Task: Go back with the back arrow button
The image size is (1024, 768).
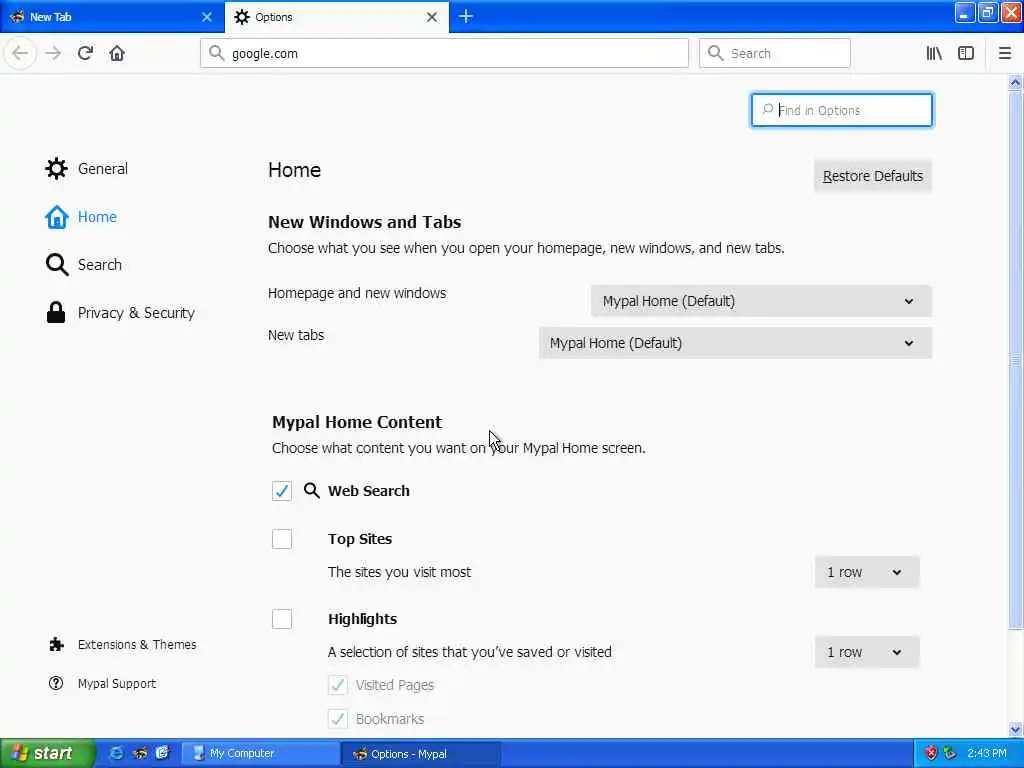Action: pyautogui.click(x=20, y=53)
